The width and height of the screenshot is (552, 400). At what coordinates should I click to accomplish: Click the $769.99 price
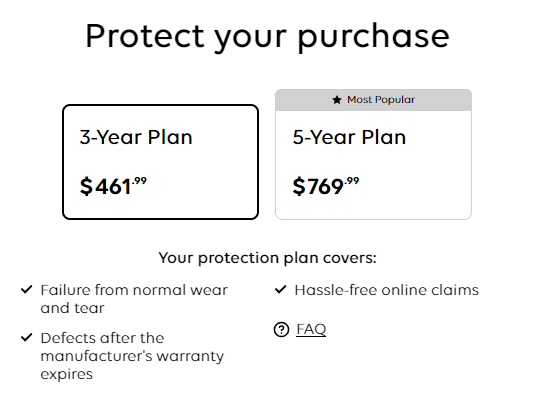(326, 186)
